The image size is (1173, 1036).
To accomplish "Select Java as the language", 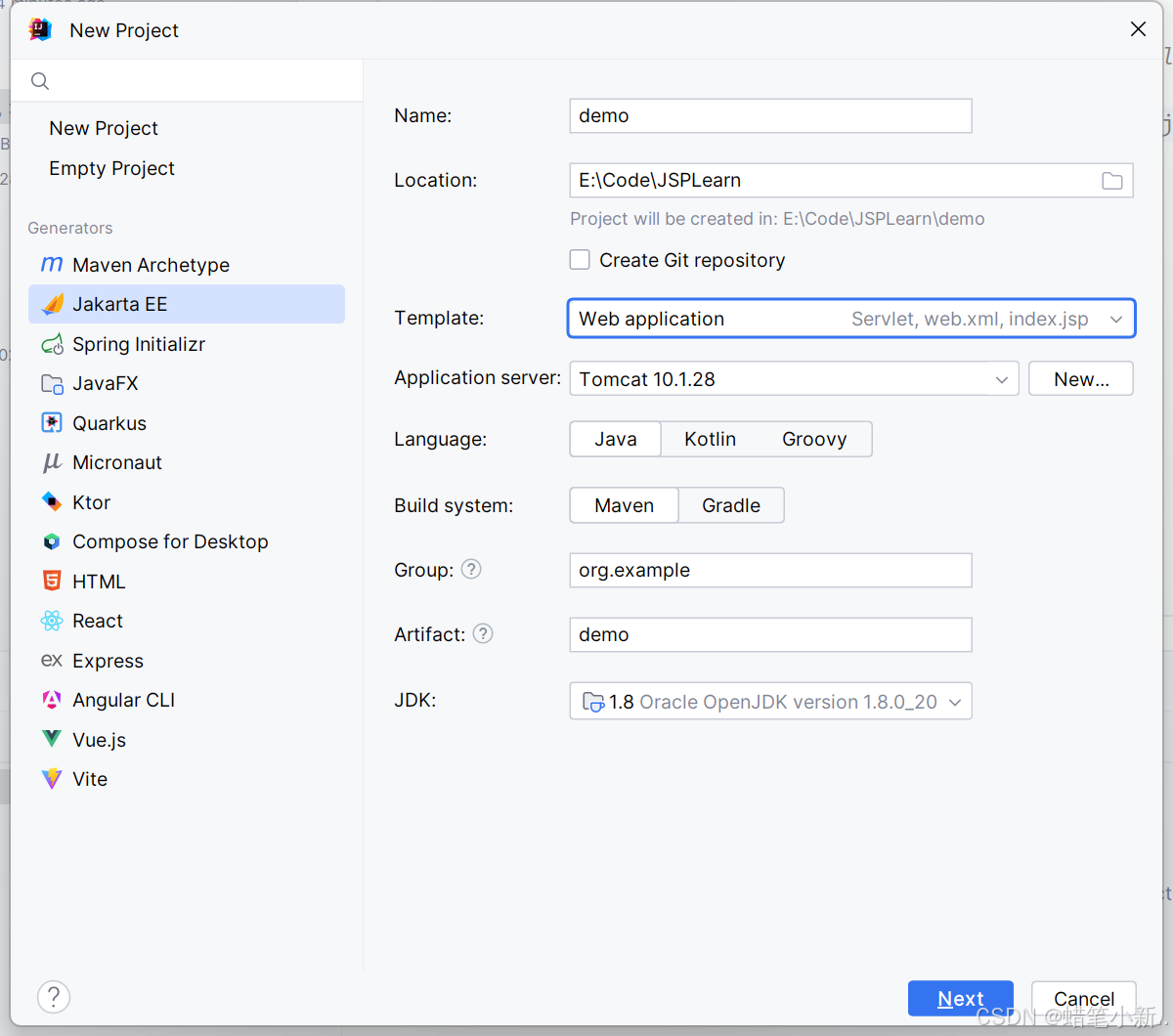I will pos(616,439).
